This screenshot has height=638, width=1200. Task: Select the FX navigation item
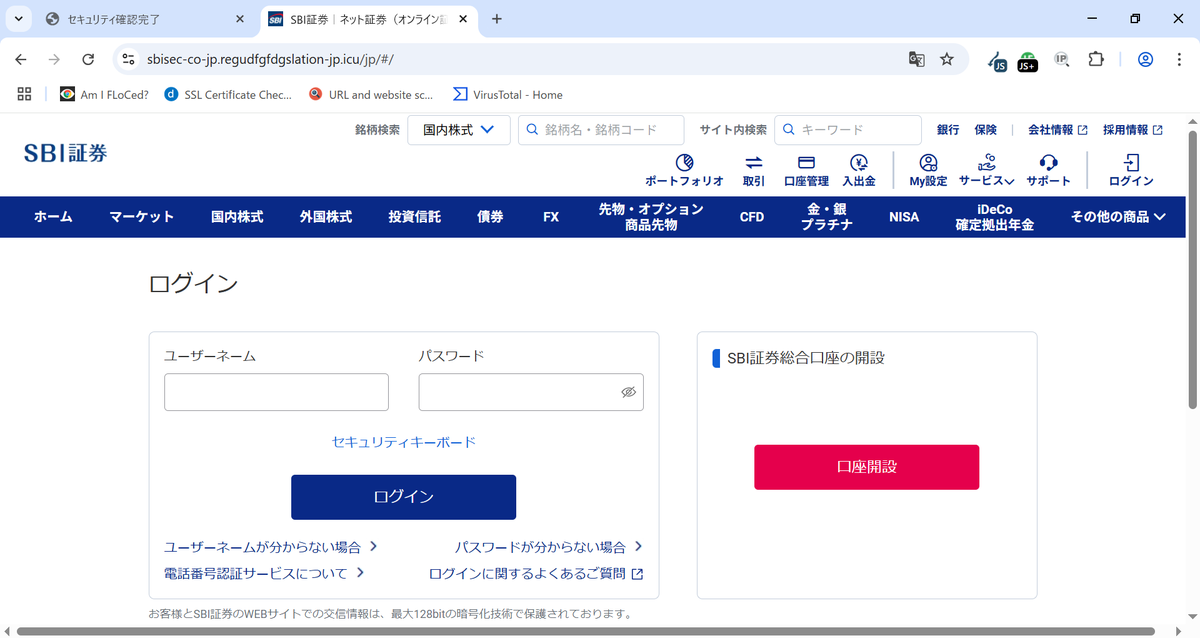pyautogui.click(x=551, y=216)
